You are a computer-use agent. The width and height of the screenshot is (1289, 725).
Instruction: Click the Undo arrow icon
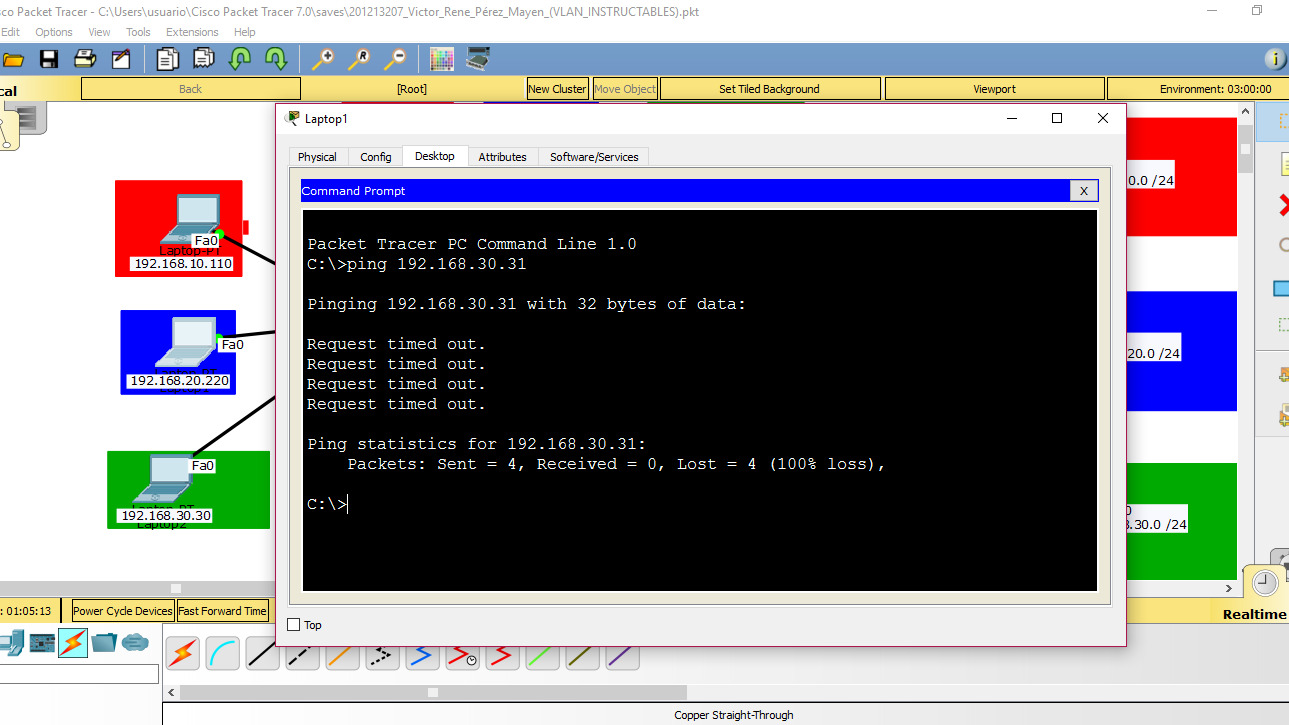coord(239,58)
